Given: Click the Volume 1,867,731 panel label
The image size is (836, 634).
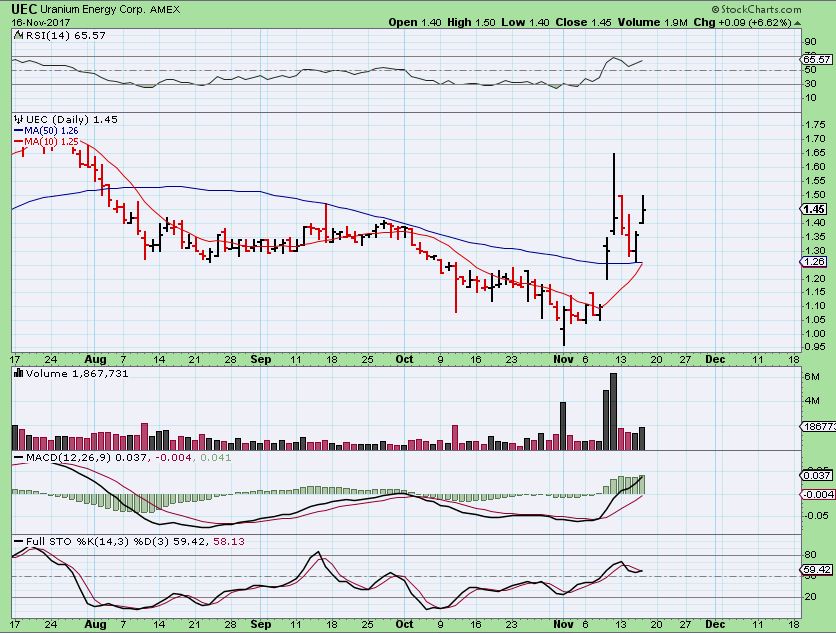Looking at the screenshot, I should 77,373.
